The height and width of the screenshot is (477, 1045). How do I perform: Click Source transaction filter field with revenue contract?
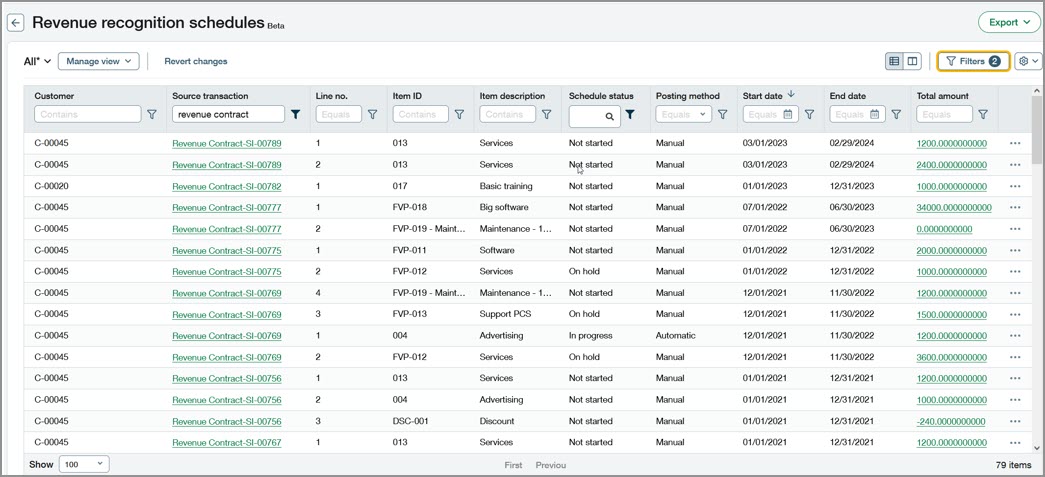click(x=228, y=115)
